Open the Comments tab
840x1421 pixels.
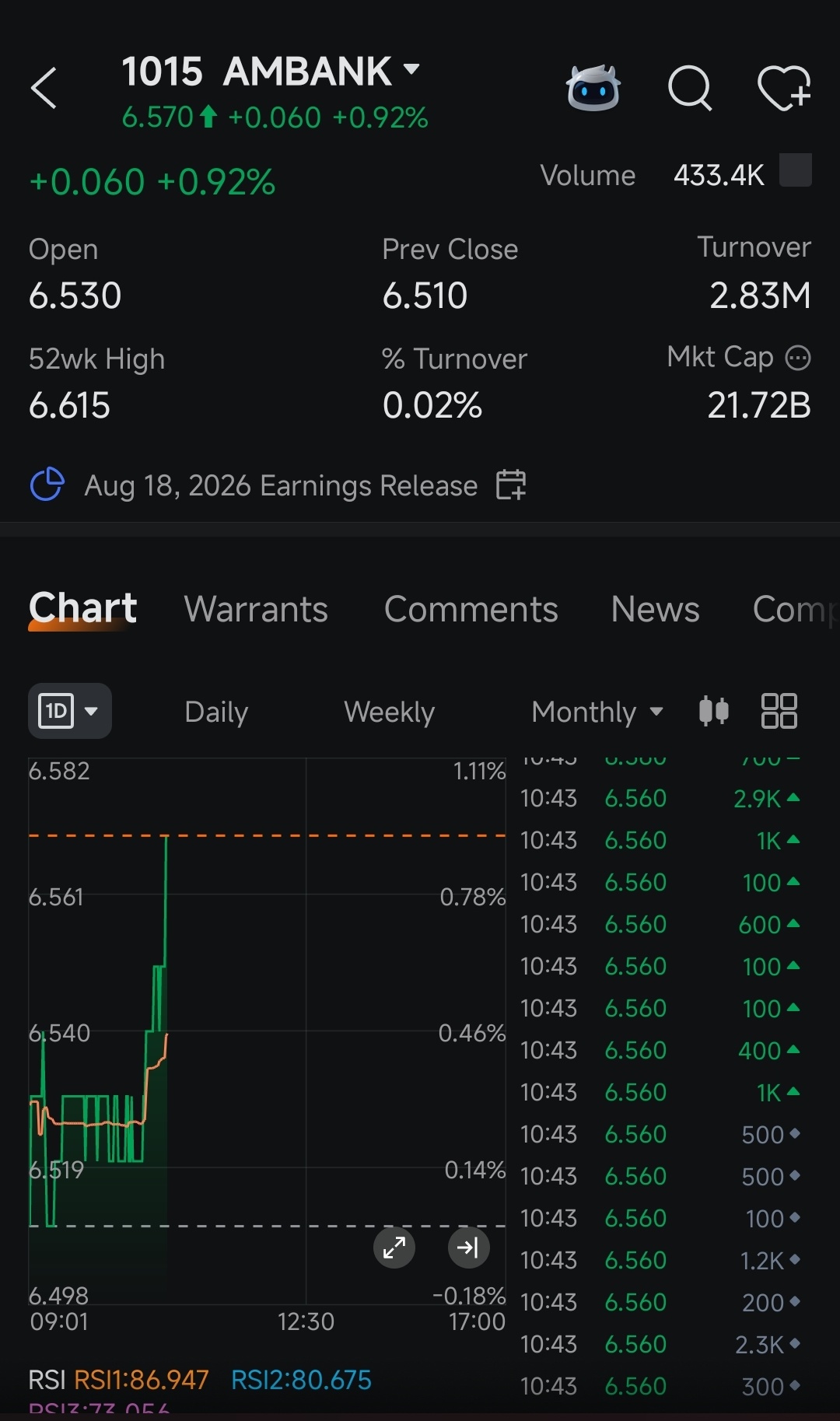[x=471, y=609]
